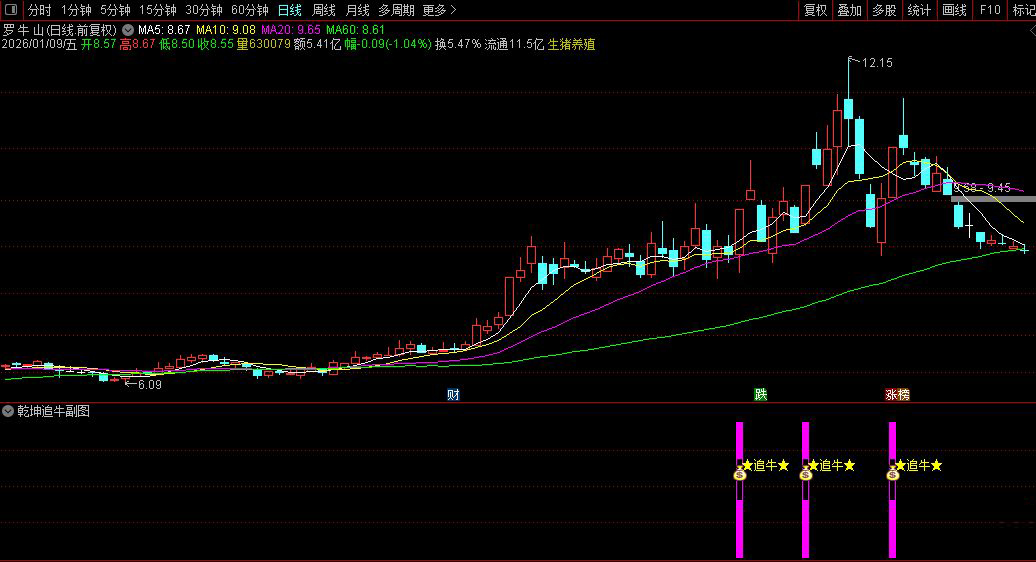Switch to the 月线 monthly chart tab

pyautogui.click(x=357, y=10)
